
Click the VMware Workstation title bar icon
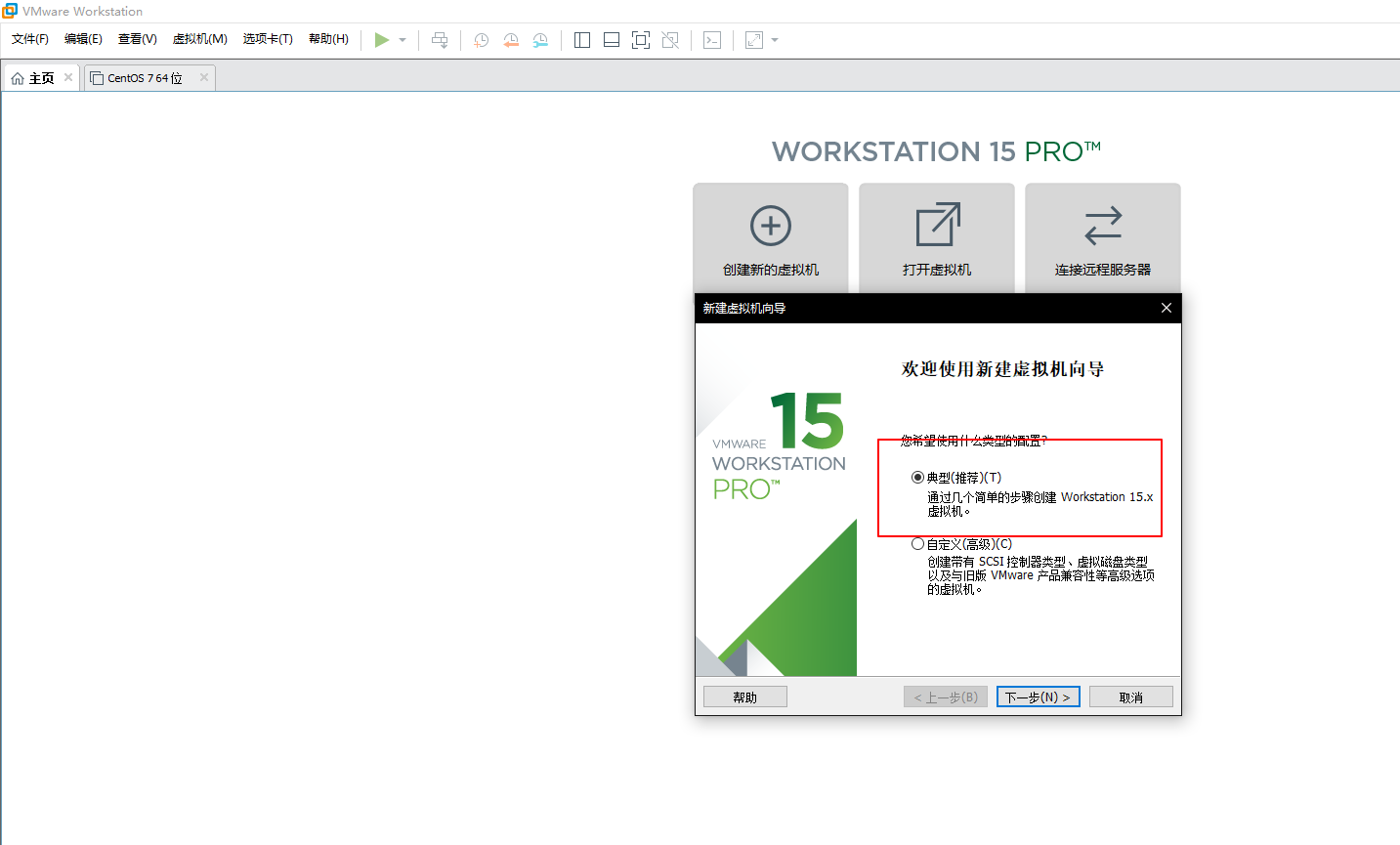click(x=10, y=11)
